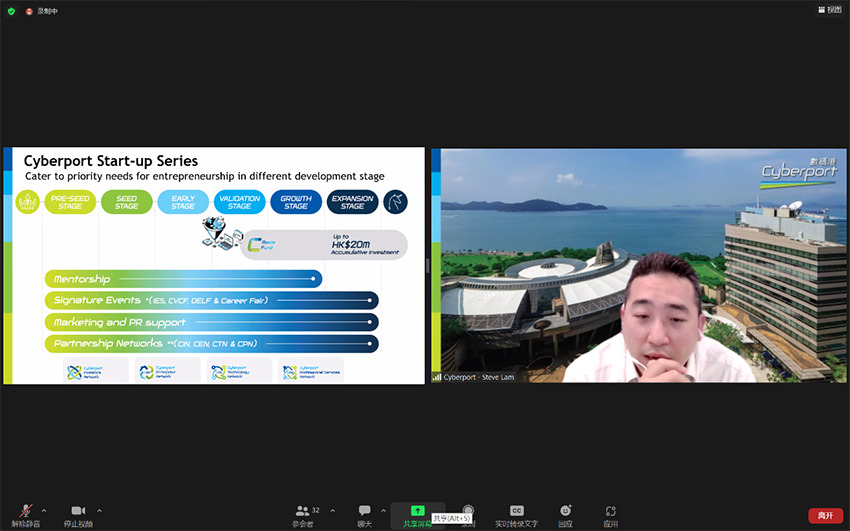Open the apps (应用) panel

(610, 512)
